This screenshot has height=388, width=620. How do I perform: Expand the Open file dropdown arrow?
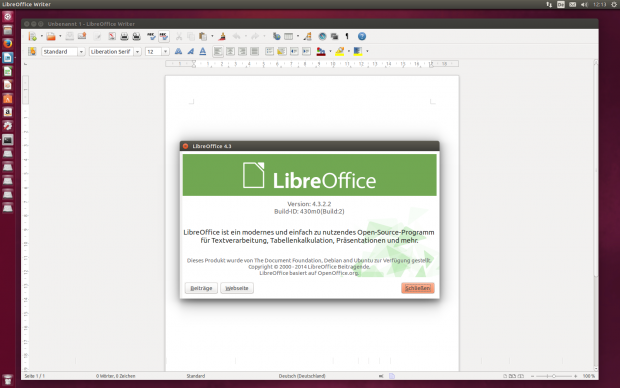tap(60, 36)
